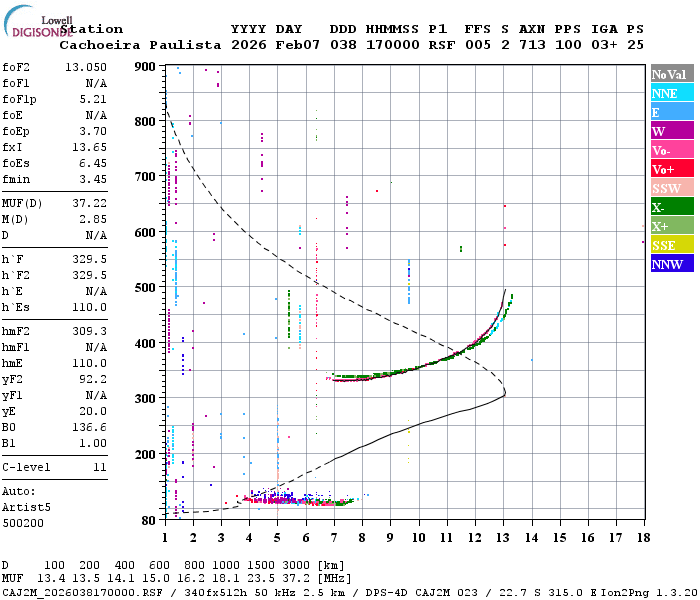Click the hmE value 110.0

[x=89, y=363]
